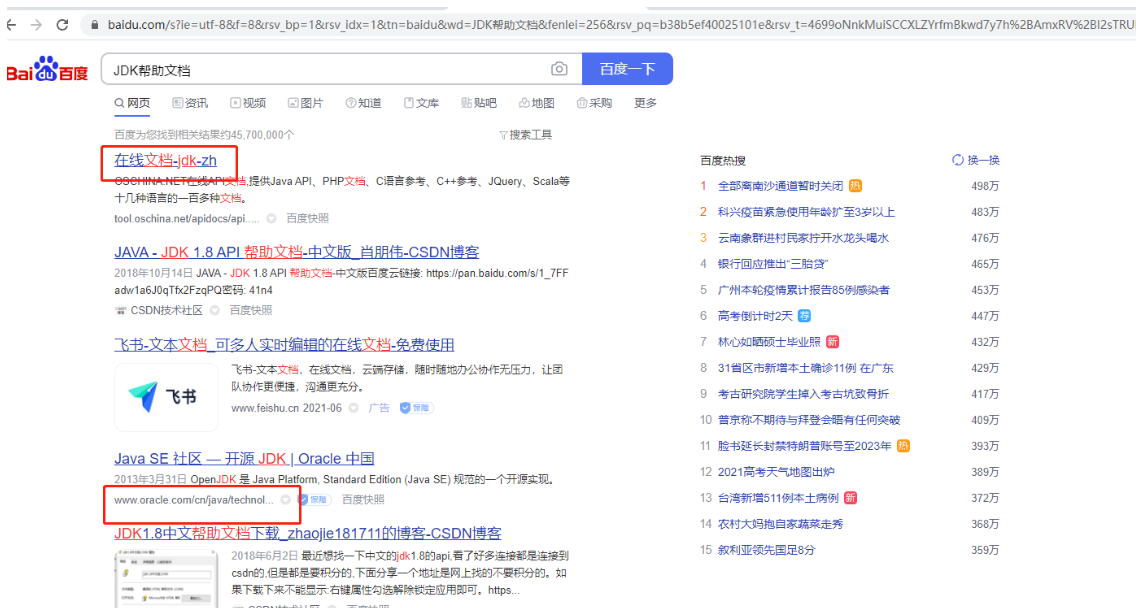Click the browser back arrow
Screen dimensions: 1136x608
pos(11,25)
